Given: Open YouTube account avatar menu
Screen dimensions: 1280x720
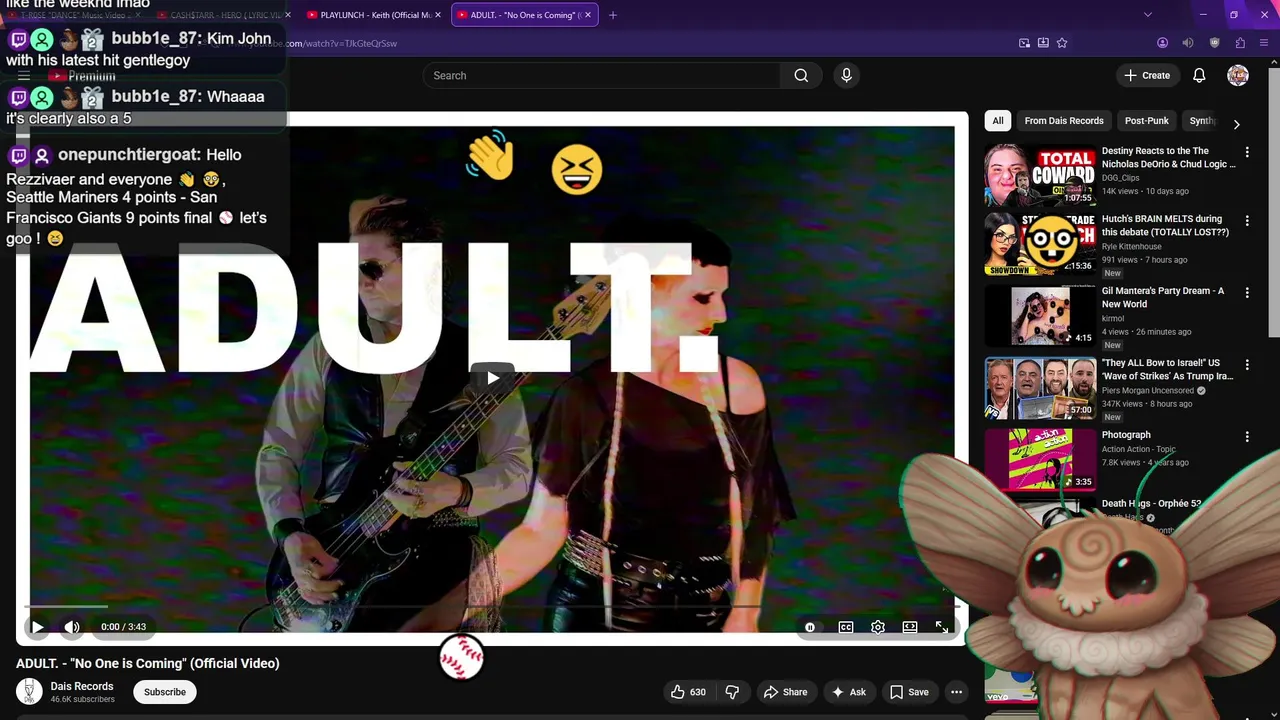Looking at the screenshot, I should click(1238, 75).
